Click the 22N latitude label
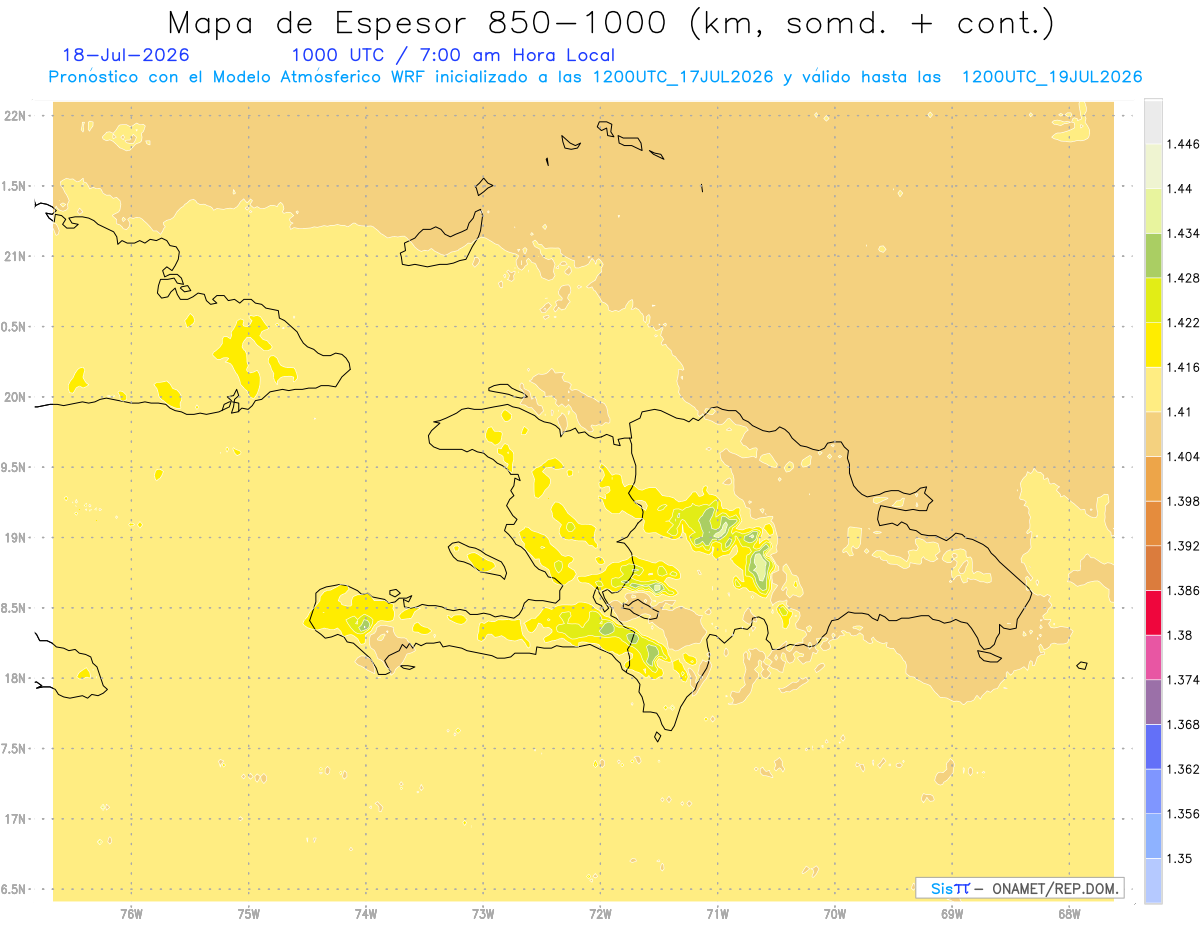Screen dimensions: 1200x927 tap(14, 116)
